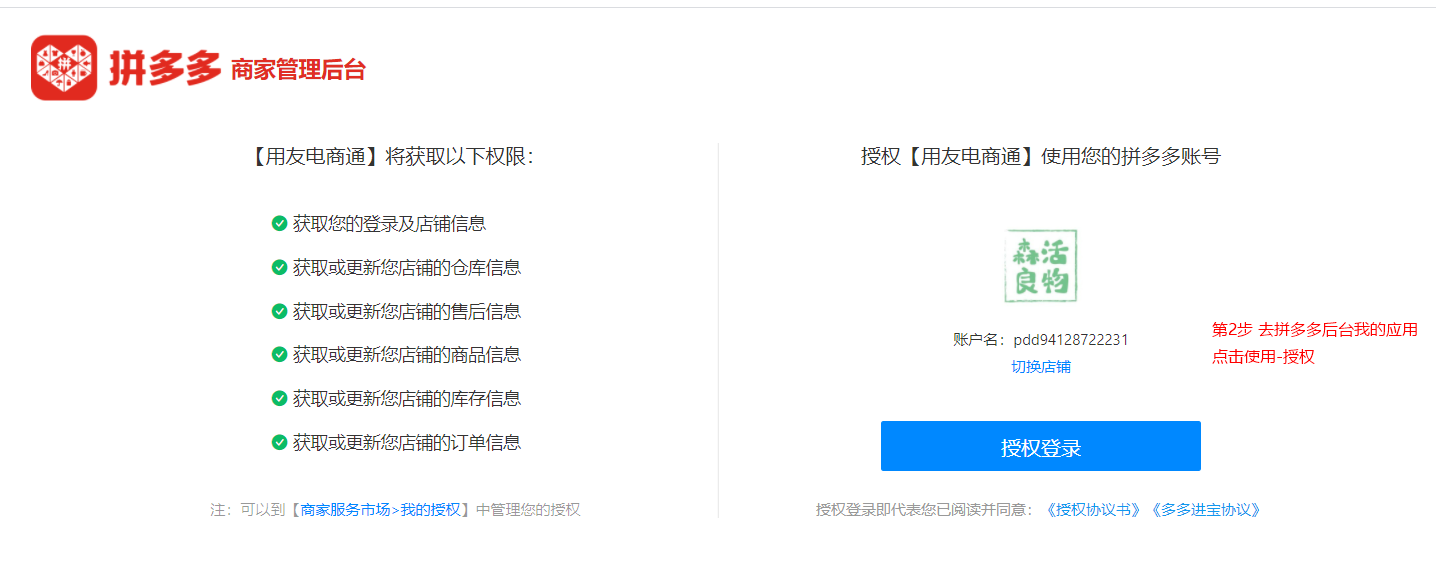Select the text 获取或更新您店铺的仓库信息

pos(407,268)
